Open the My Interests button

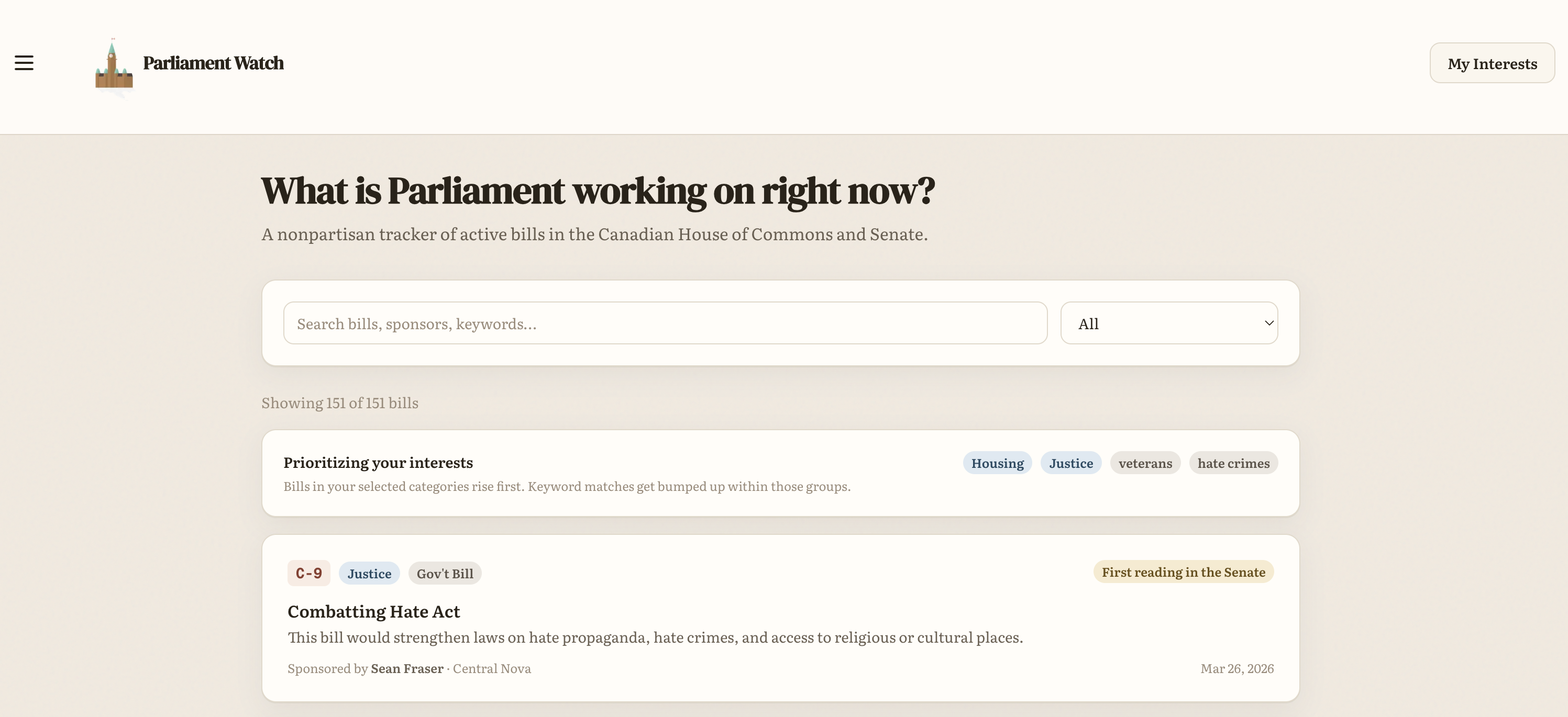click(1492, 63)
